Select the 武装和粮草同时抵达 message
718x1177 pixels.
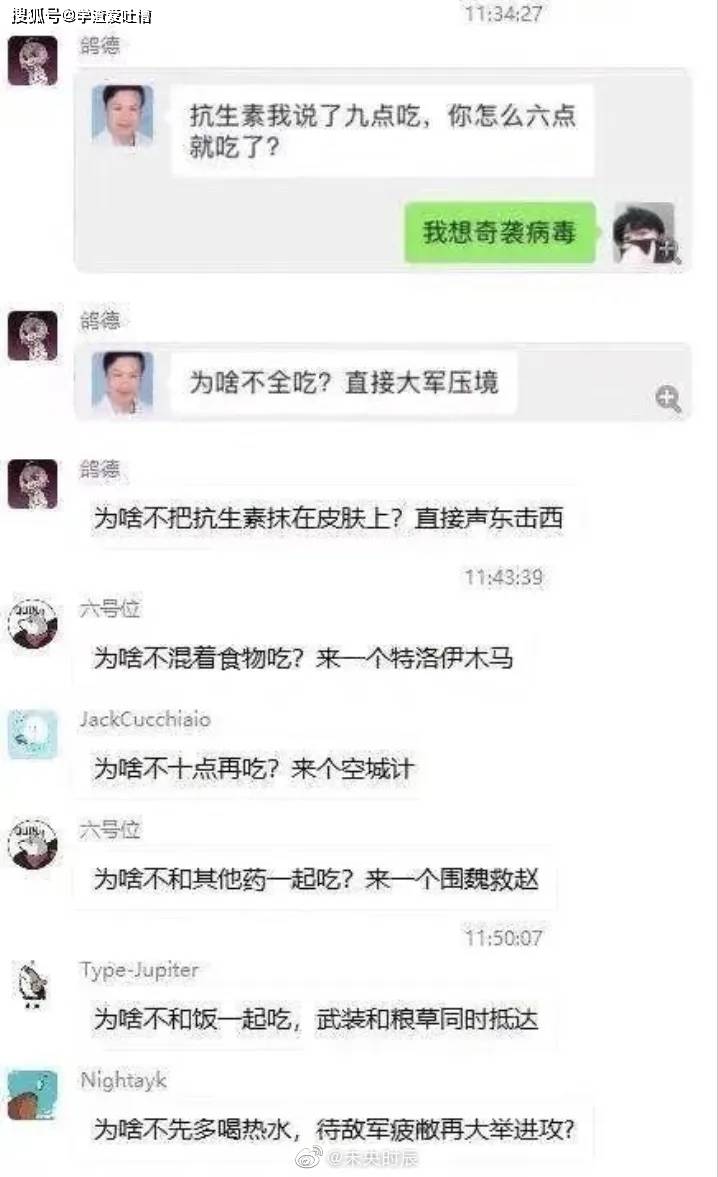pyautogui.click(x=316, y=1019)
